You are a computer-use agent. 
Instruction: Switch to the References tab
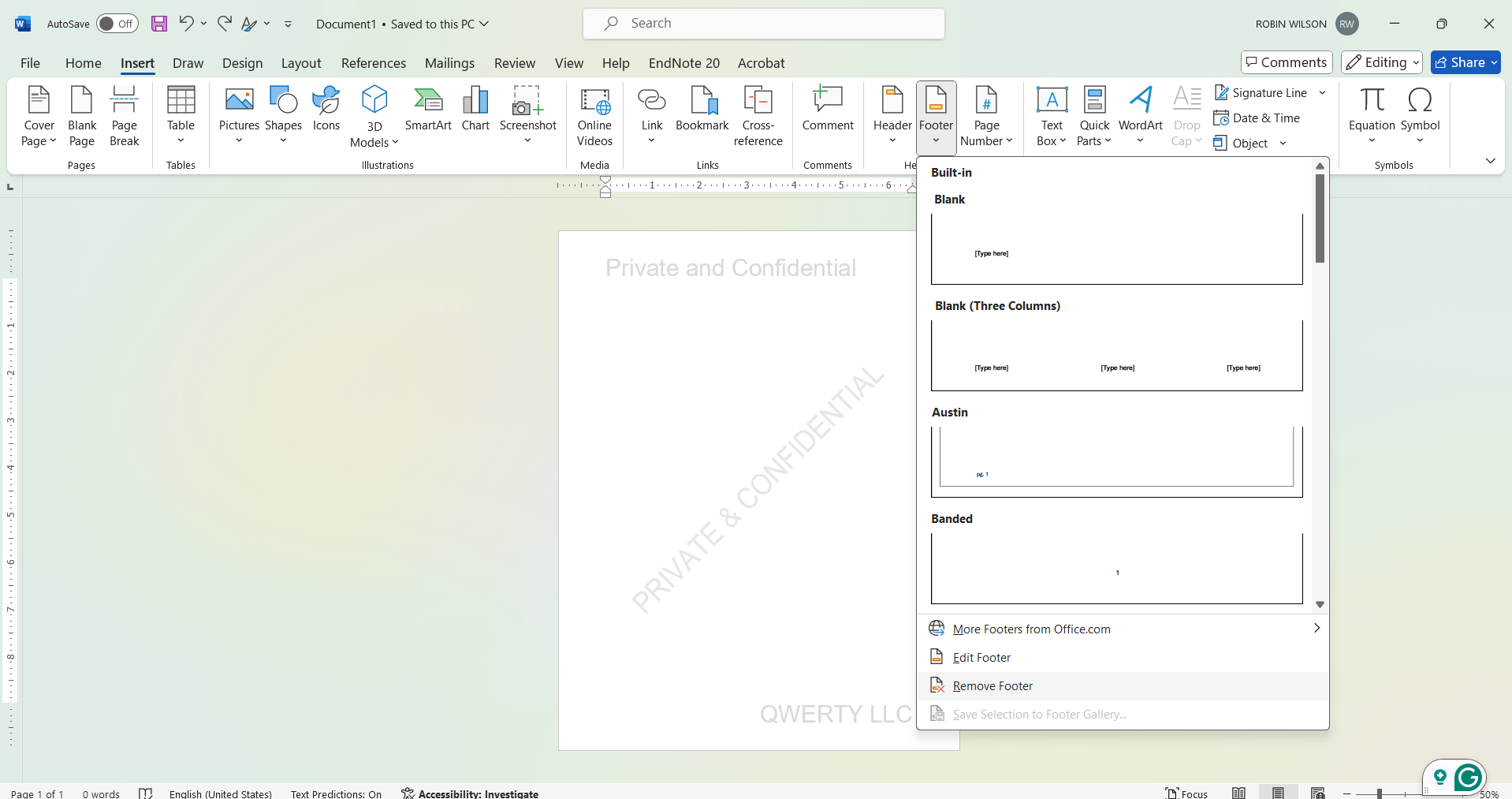[373, 63]
